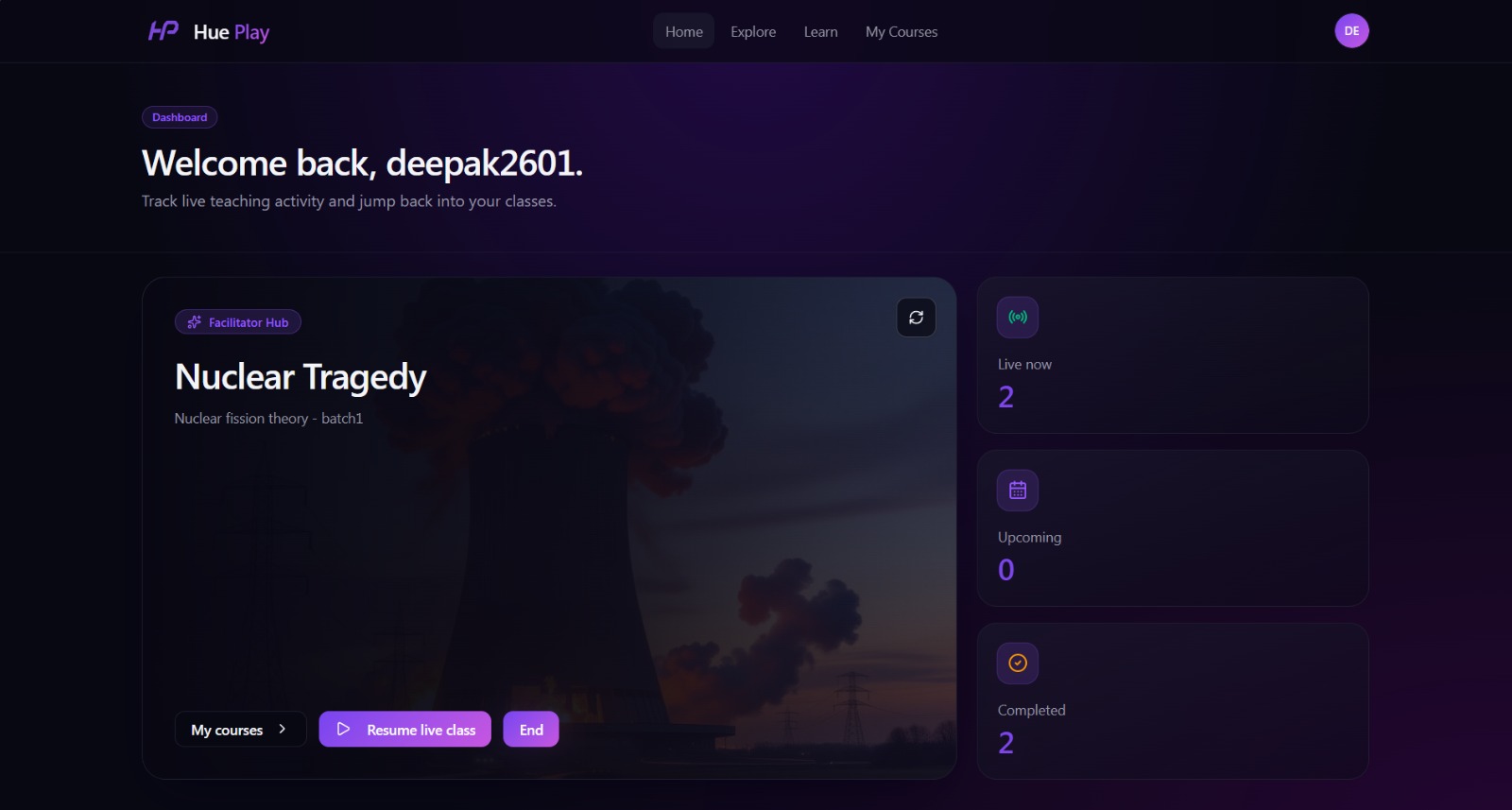Click the 'Welcome back, deepak2601.' heading
The width and height of the screenshot is (1512, 810).
[x=362, y=164]
